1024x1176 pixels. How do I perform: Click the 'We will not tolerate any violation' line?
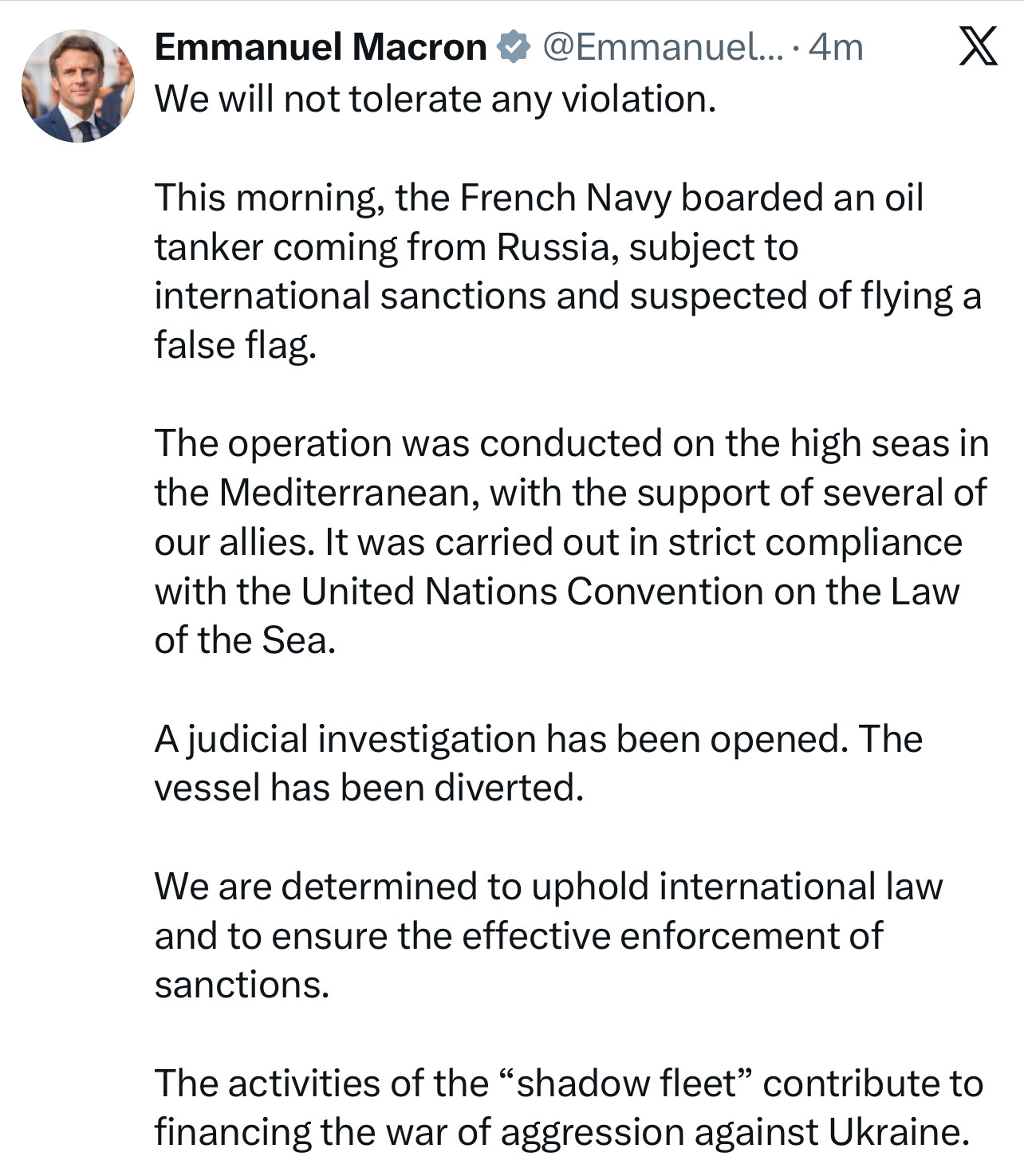point(435,99)
